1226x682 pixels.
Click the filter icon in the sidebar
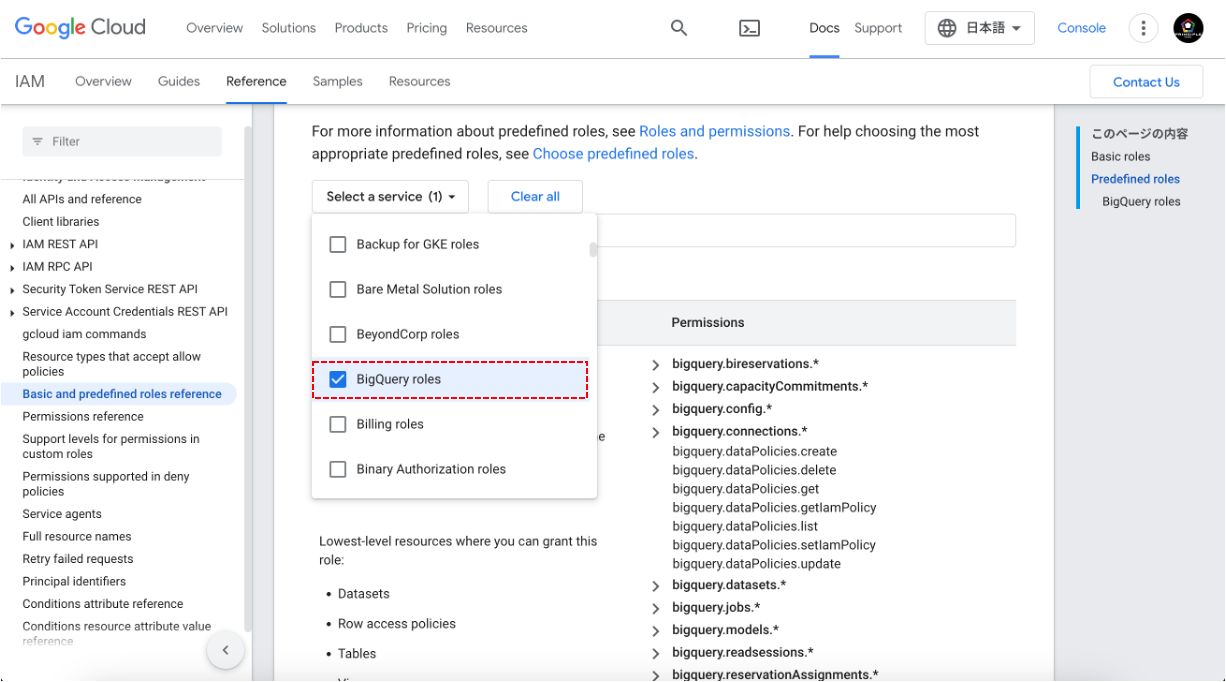[x=38, y=142]
